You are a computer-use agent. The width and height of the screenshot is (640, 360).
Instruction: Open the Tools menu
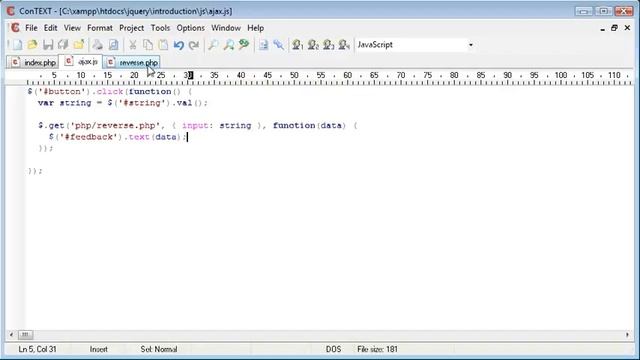click(160, 28)
